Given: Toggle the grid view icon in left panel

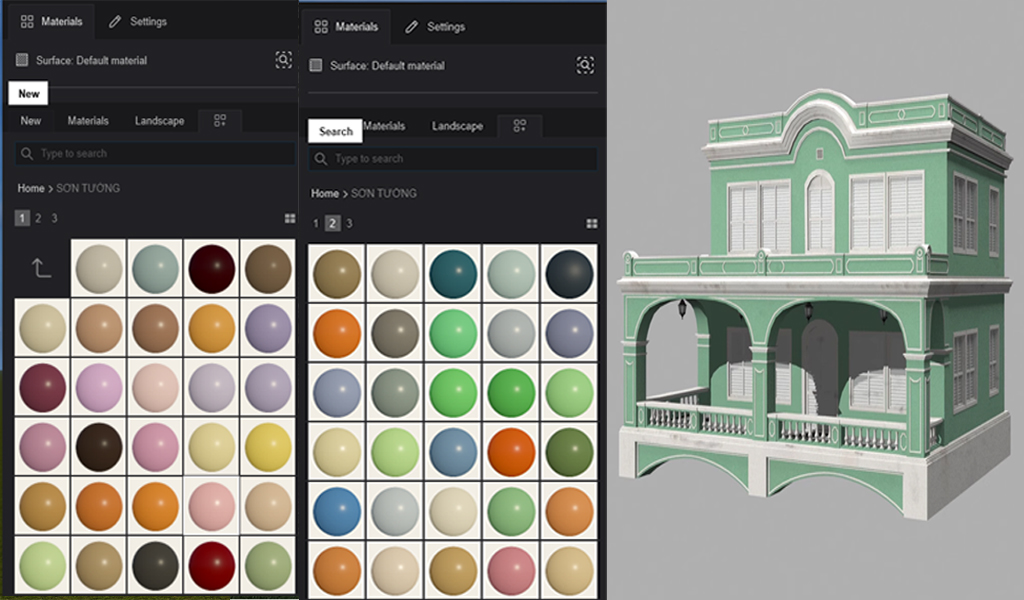Looking at the screenshot, I should point(290,218).
